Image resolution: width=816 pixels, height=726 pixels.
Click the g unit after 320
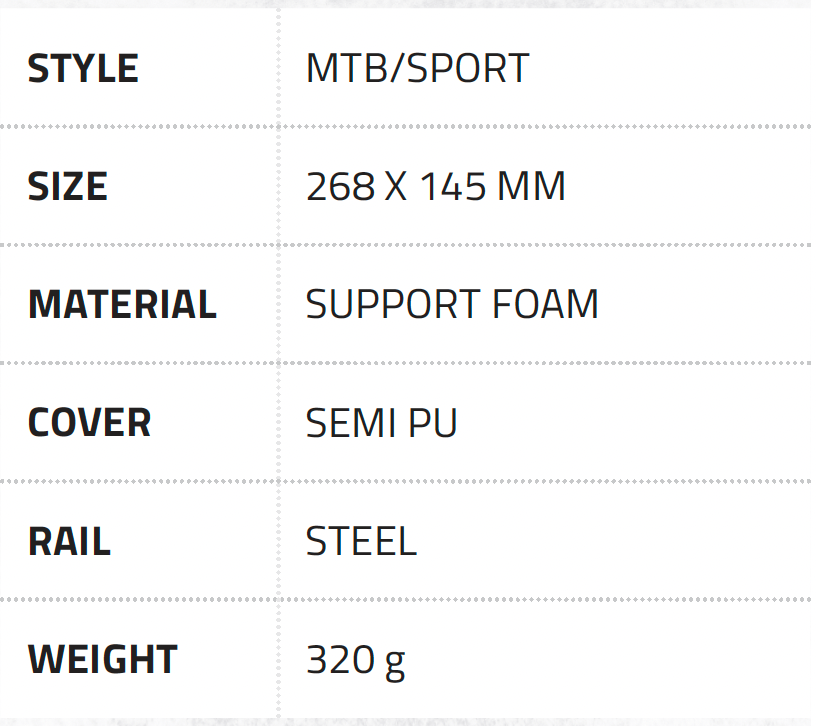point(394,662)
